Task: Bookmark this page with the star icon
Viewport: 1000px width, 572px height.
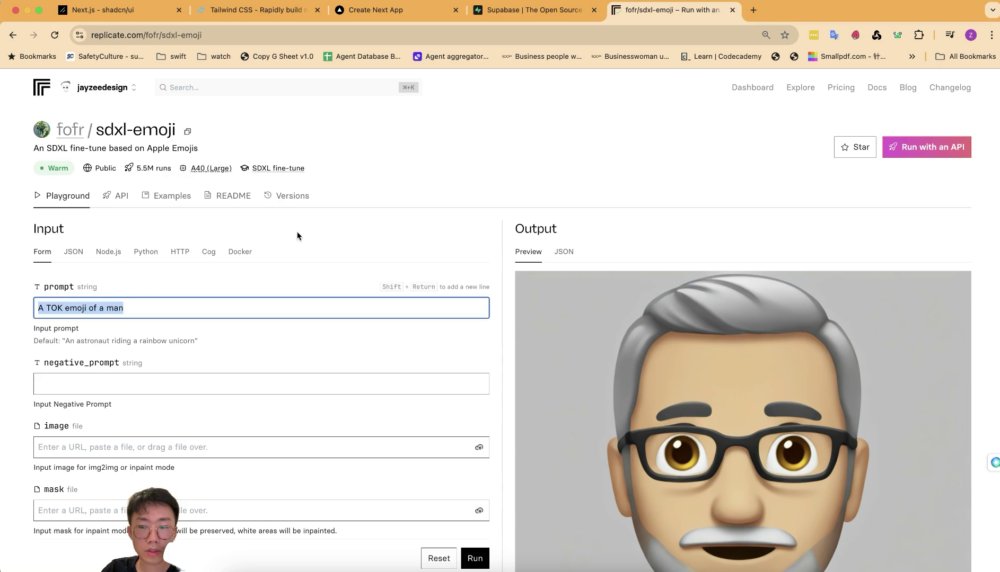Action: 785,35
